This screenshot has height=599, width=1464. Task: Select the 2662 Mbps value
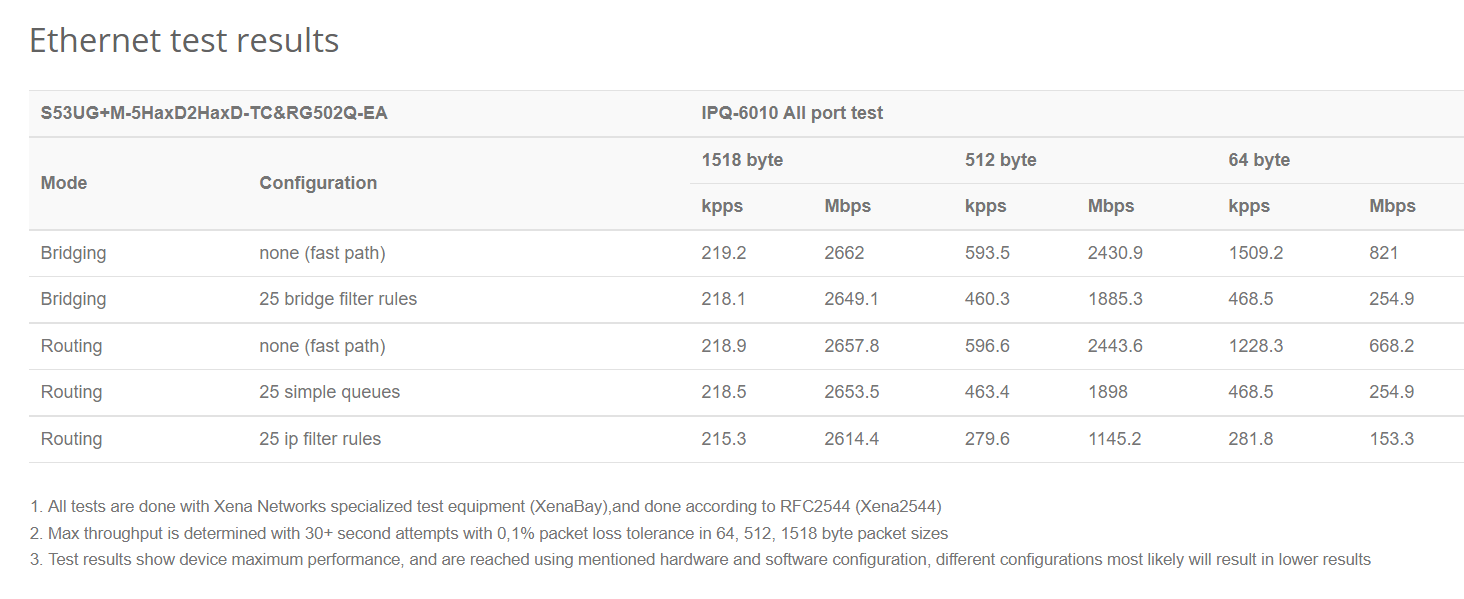(844, 253)
